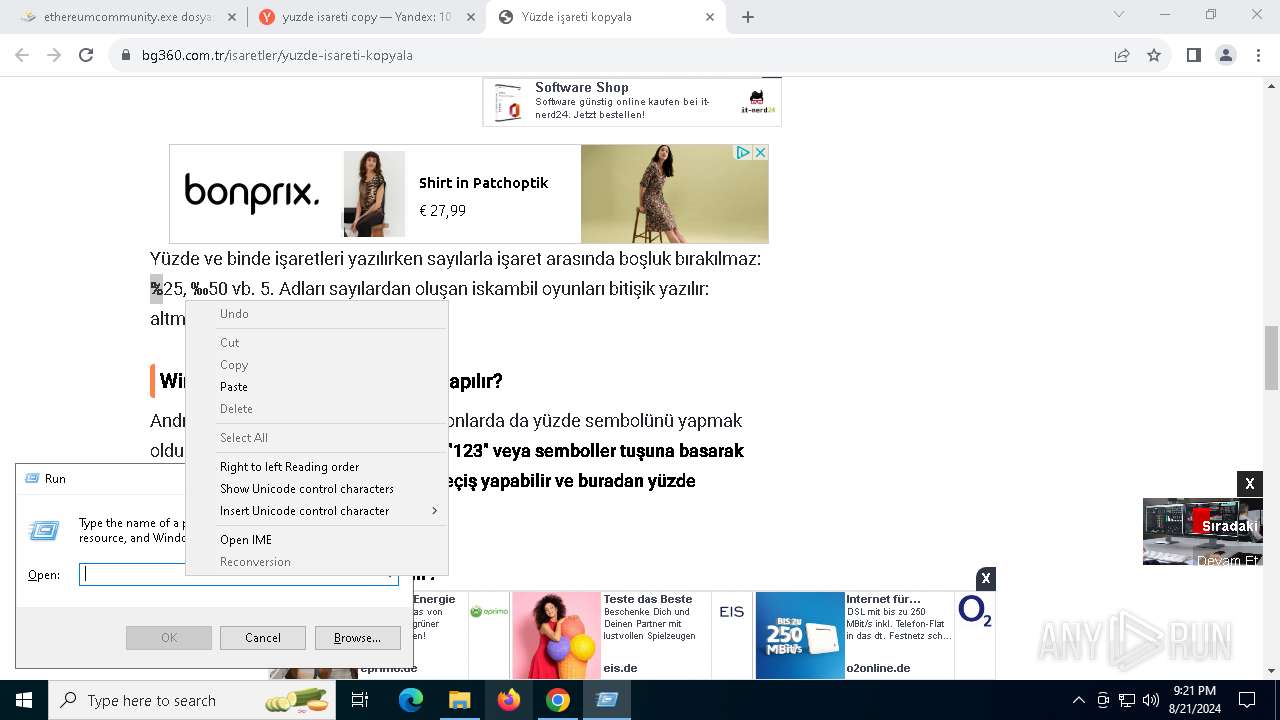The image size is (1280, 720).
Task: Click the page vertical scrollbar thumb
Action: point(1271,357)
